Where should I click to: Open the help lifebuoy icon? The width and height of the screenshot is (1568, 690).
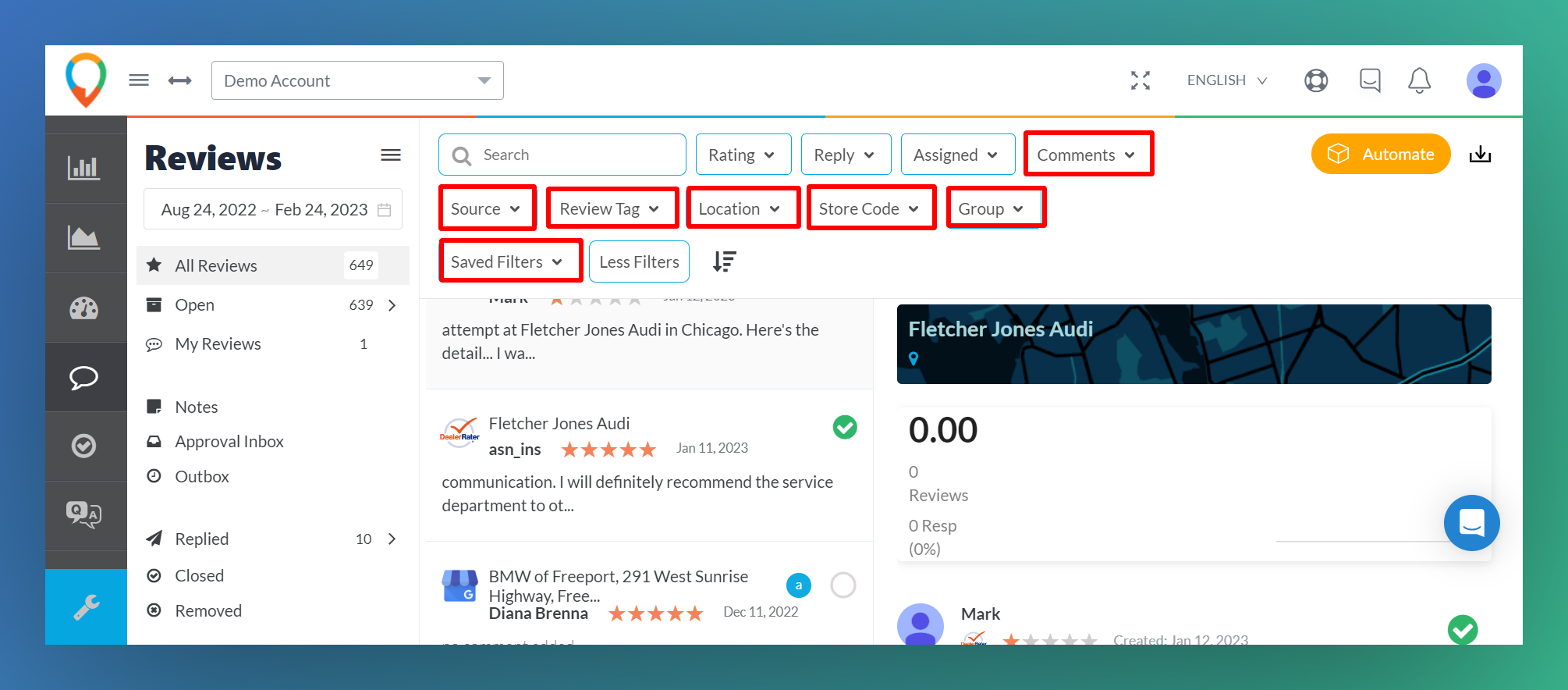click(1316, 80)
